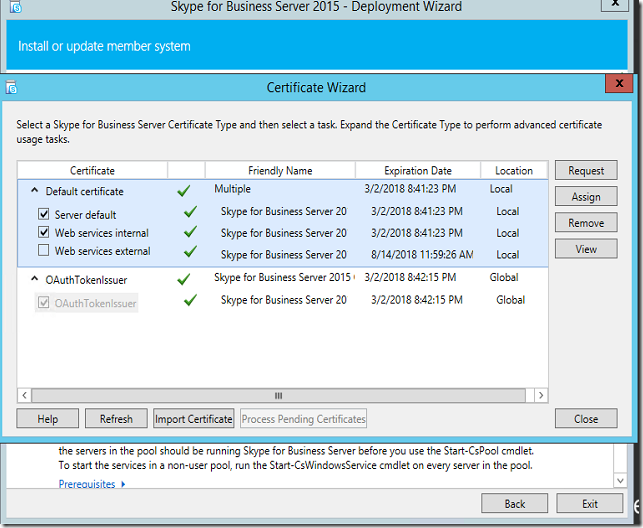Open Help in Certificate Wizard
The width and height of the screenshot is (643, 528).
point(48,419)
